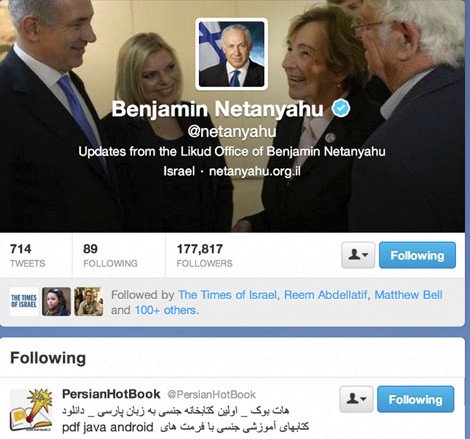This screenshot has height=439, width=470.
Task: Open Matthew Bell's follower avatar
Action: pos(88,301)
